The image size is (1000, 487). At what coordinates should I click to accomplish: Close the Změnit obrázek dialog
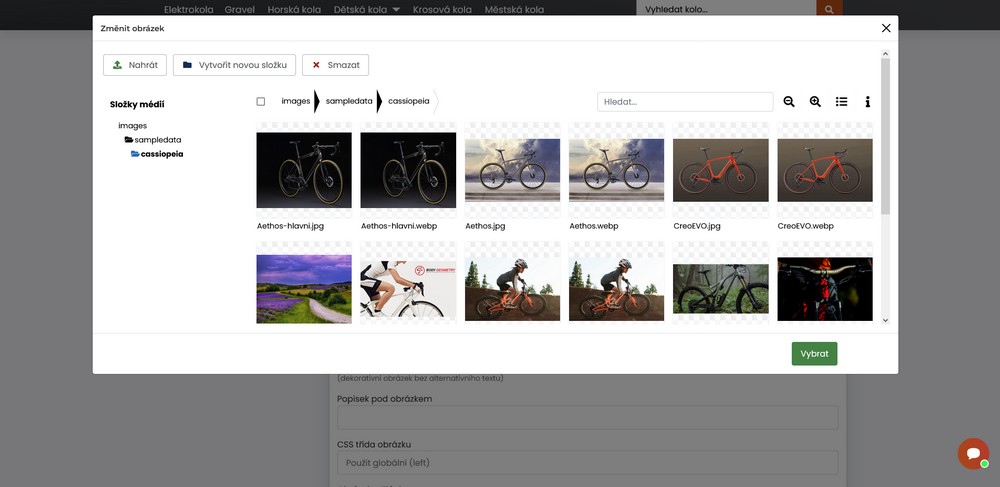pos(885,28)
